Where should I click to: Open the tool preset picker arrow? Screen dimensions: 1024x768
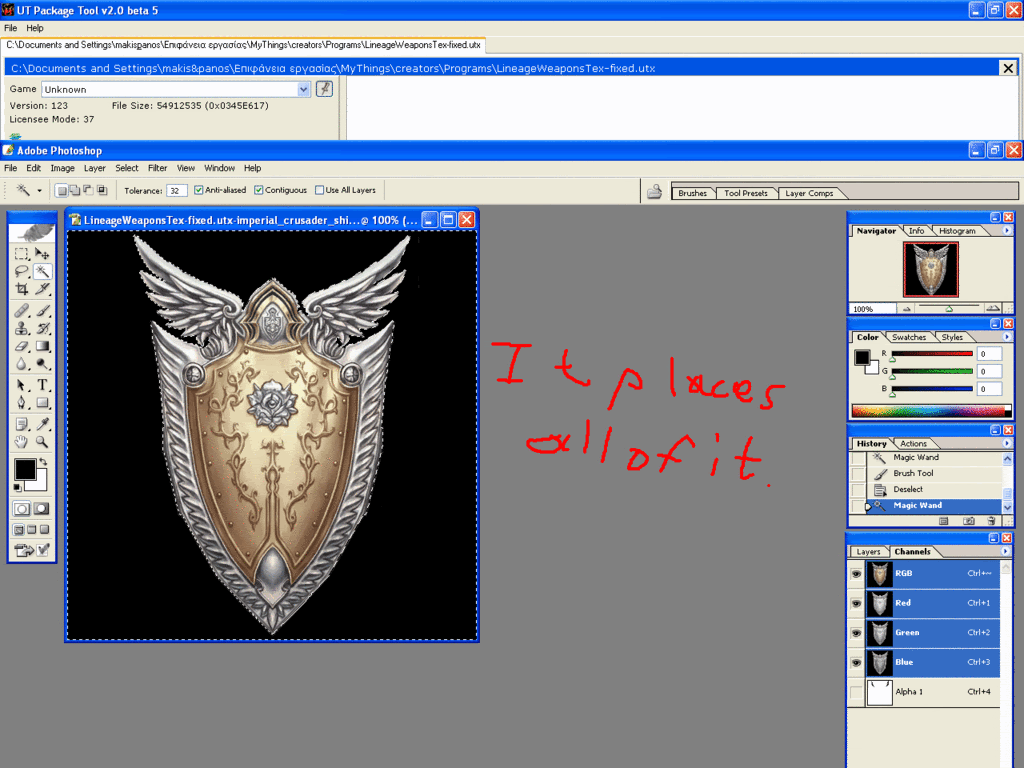click(x=40, y=190)
